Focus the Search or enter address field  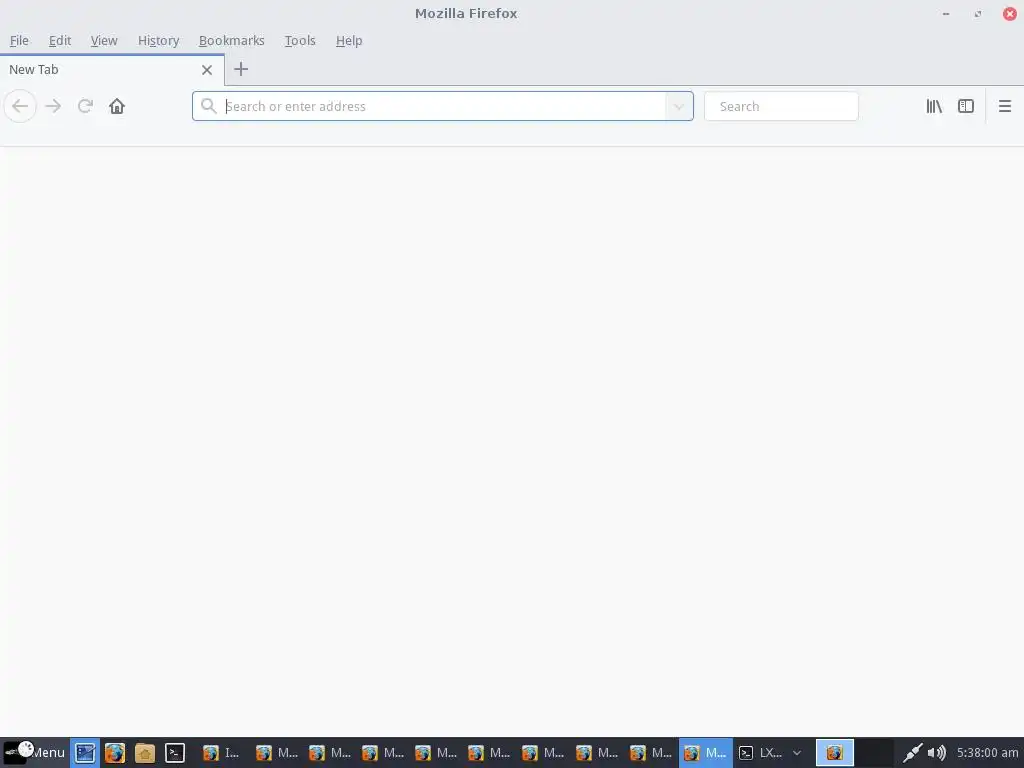point(443,106)
